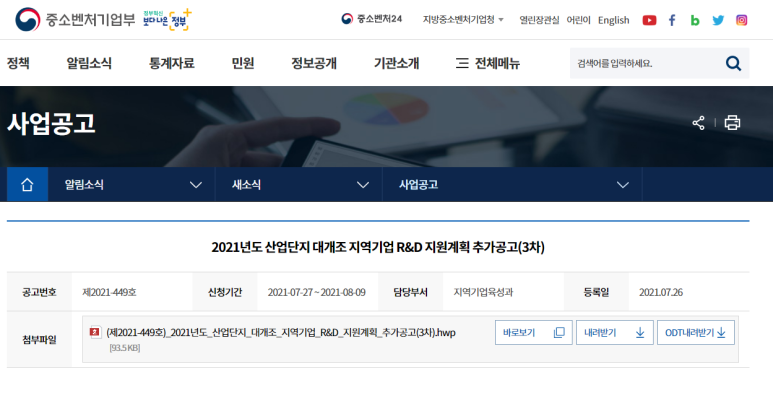Click the red hwp file icon
773x411 pixels.
pos(95,332)
